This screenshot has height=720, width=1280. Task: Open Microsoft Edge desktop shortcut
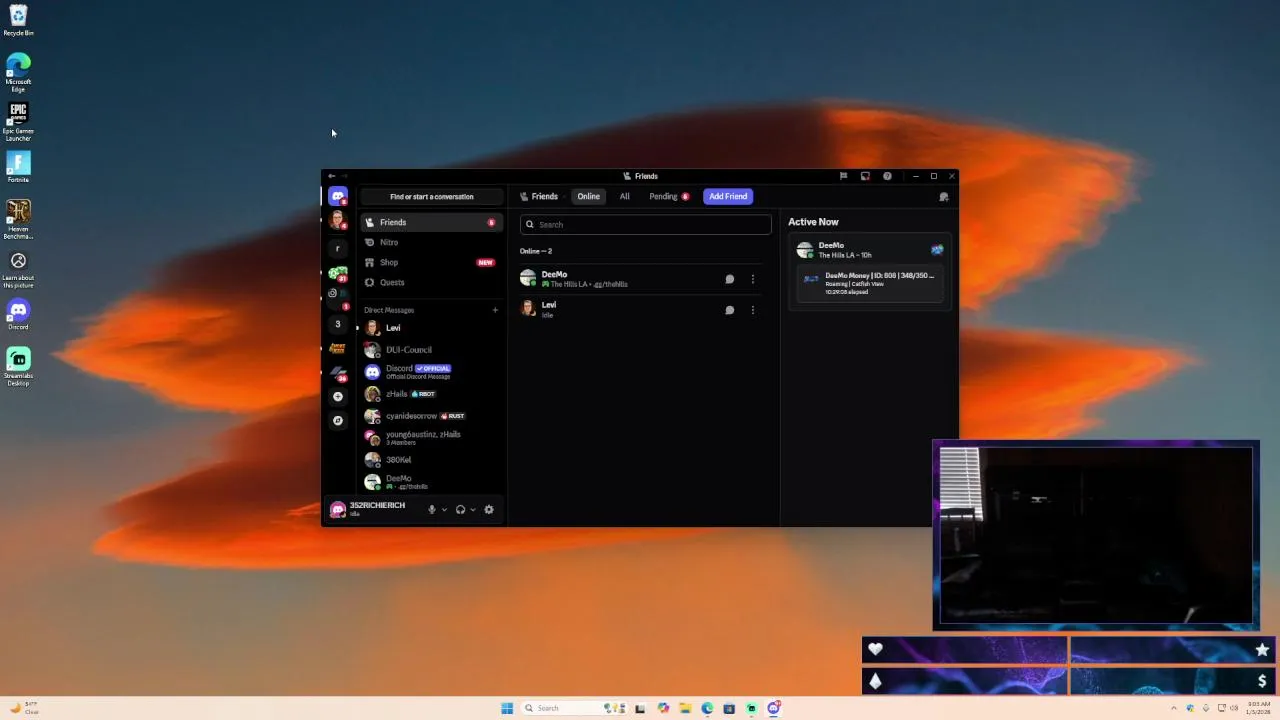[x=18, y=73]
